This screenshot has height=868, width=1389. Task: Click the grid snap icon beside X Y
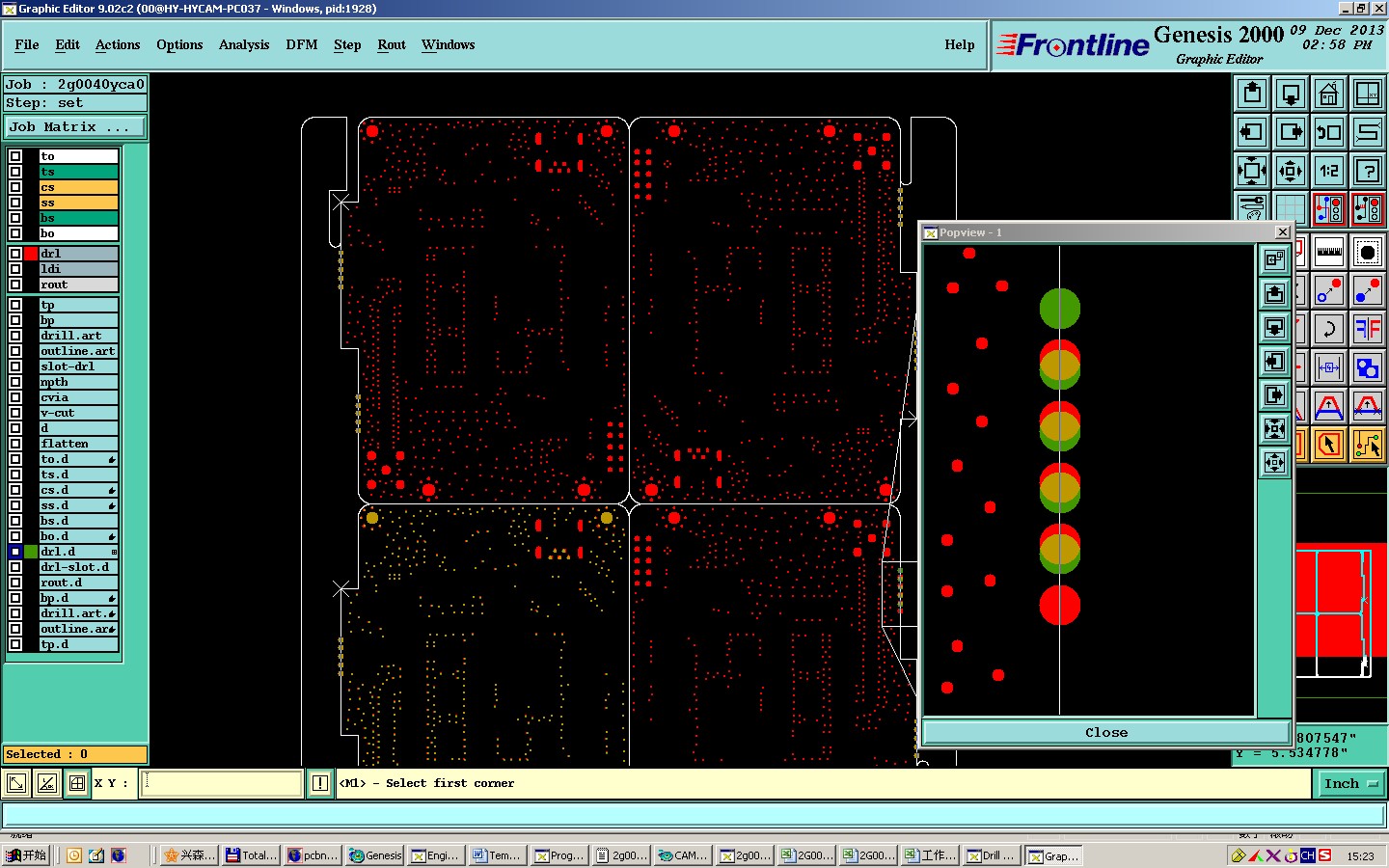click(77, 783)
